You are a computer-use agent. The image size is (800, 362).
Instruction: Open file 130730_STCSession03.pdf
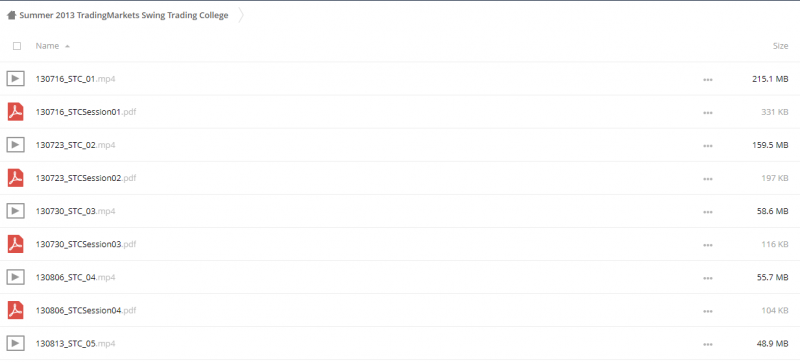pos(86,244)
